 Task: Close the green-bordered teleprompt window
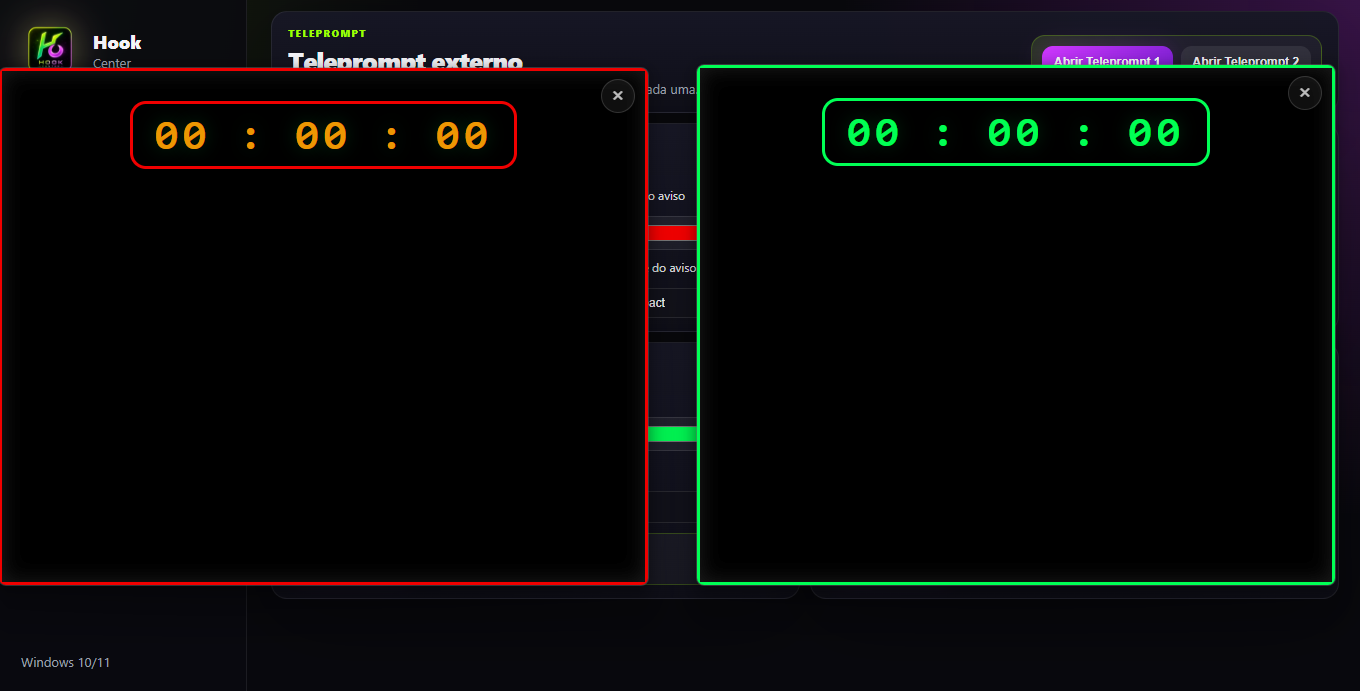pos(1305,93)
